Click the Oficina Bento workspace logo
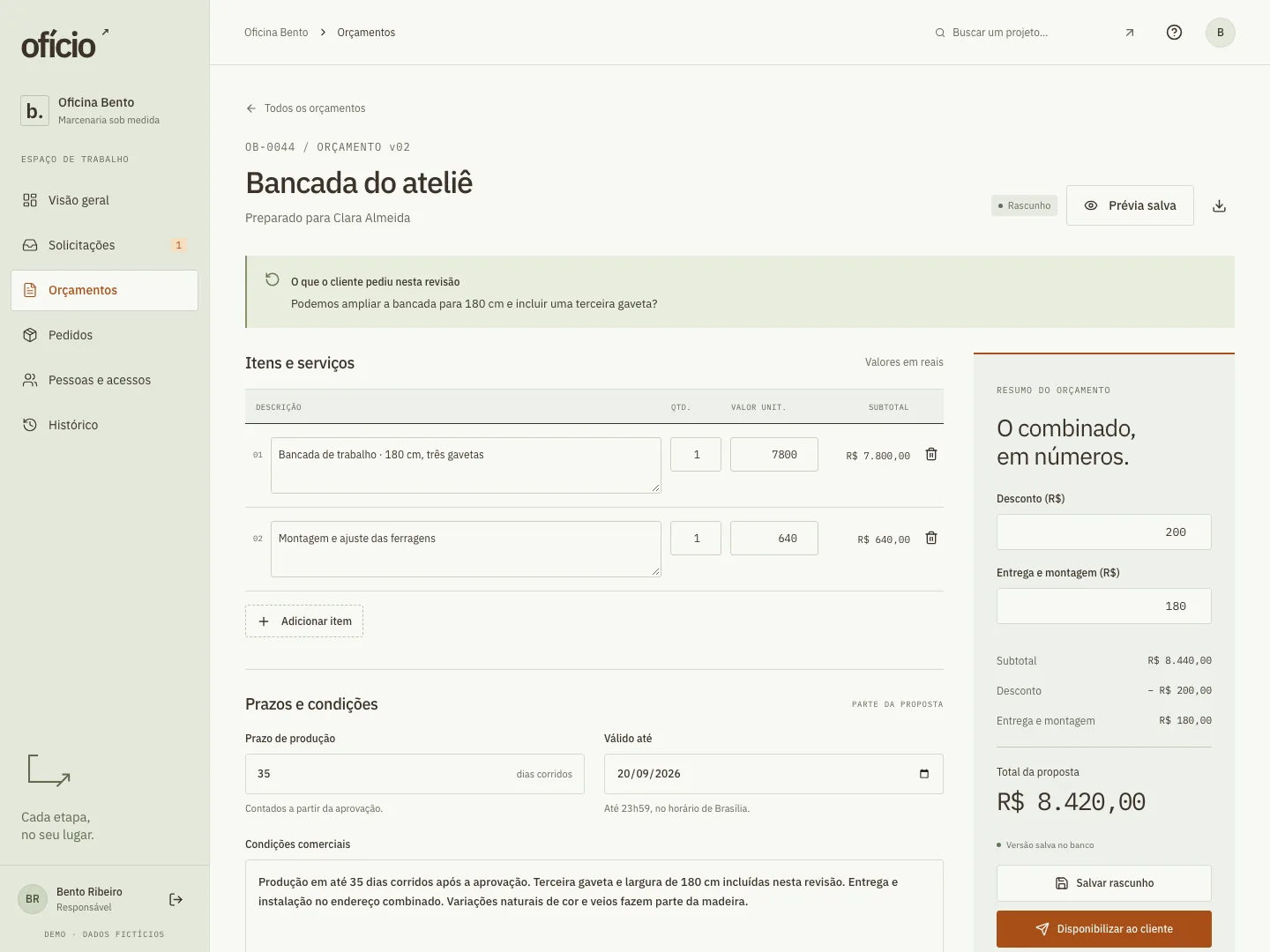The height and width of the screenshot is (952, 1270). pos(34,111)
